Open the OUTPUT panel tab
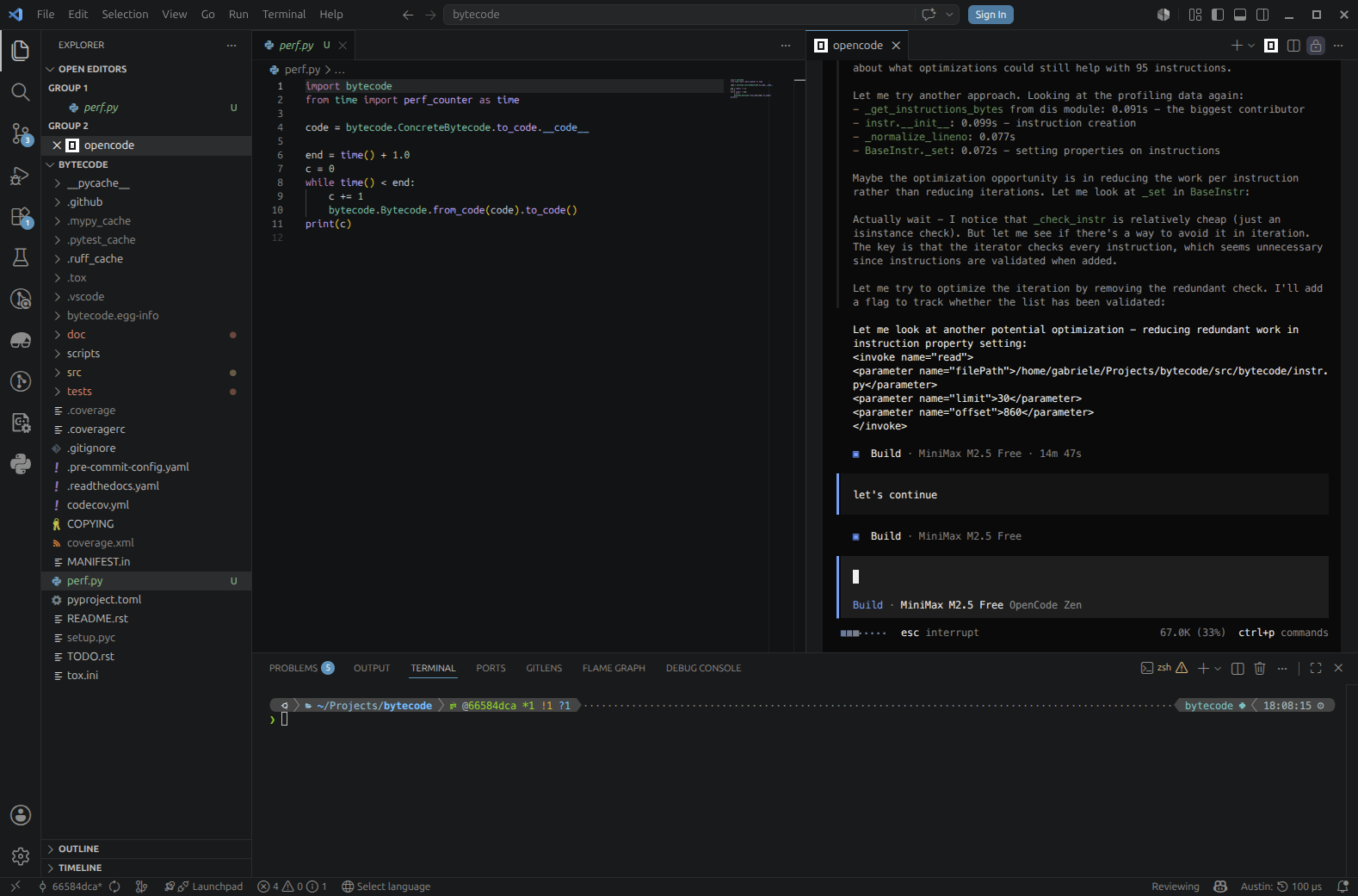Screen dimensions: 1358x896 click(372, 668)
